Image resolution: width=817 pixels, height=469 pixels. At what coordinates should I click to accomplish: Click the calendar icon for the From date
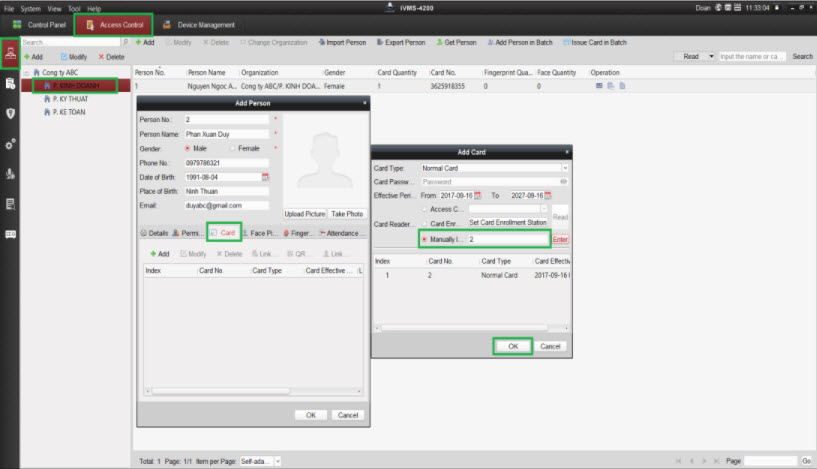[x=477, y=196]
